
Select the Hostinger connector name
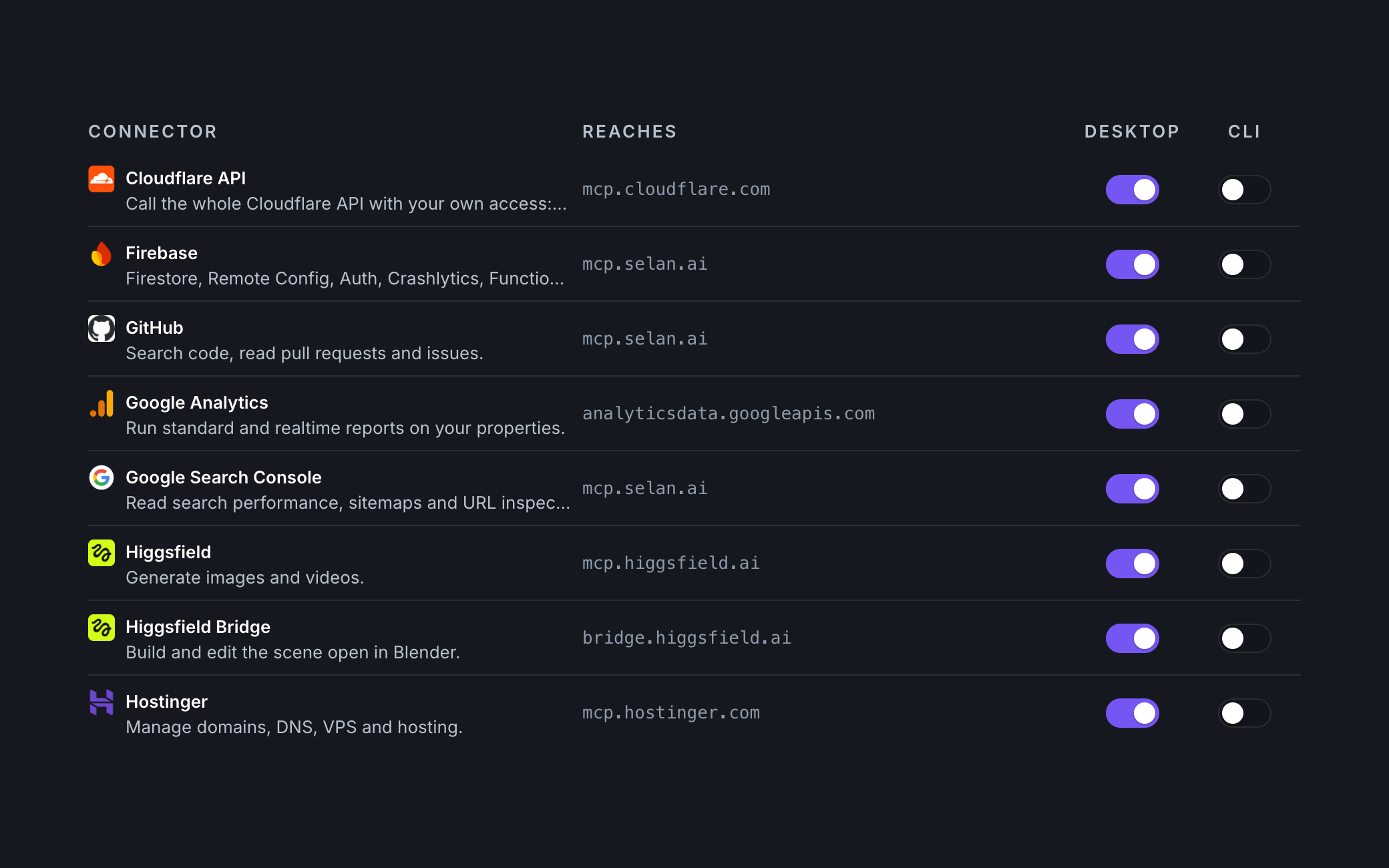pos(166,702)
